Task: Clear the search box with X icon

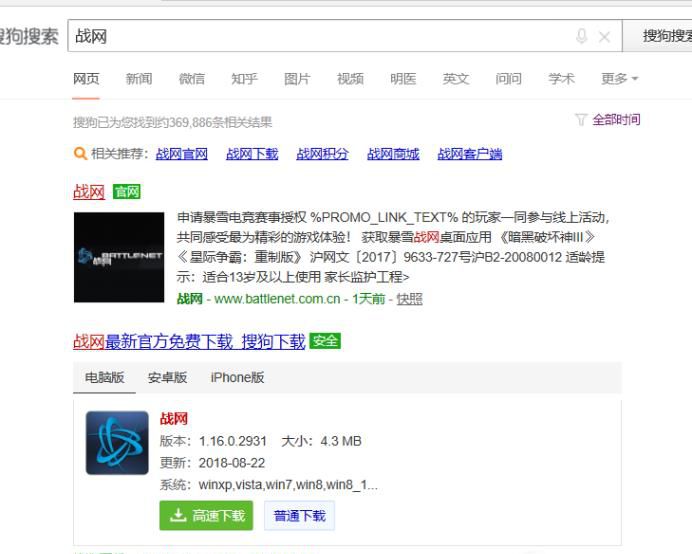Action: (x=604, y=37)
